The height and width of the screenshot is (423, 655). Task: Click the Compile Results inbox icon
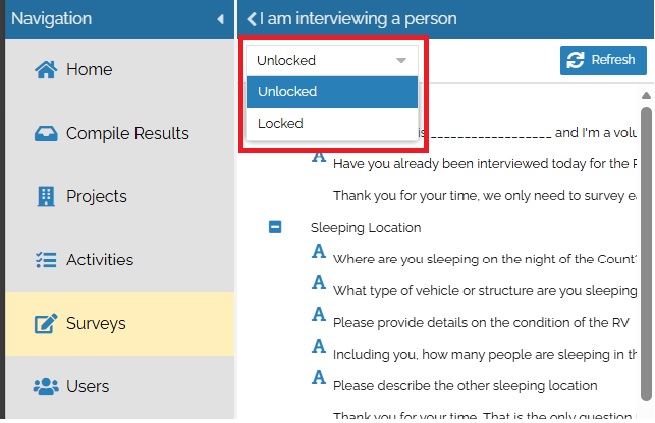coord(46,134)
